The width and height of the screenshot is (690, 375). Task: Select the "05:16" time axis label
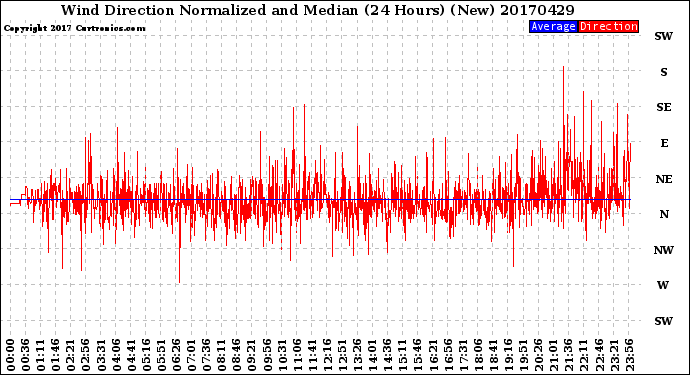146,355
